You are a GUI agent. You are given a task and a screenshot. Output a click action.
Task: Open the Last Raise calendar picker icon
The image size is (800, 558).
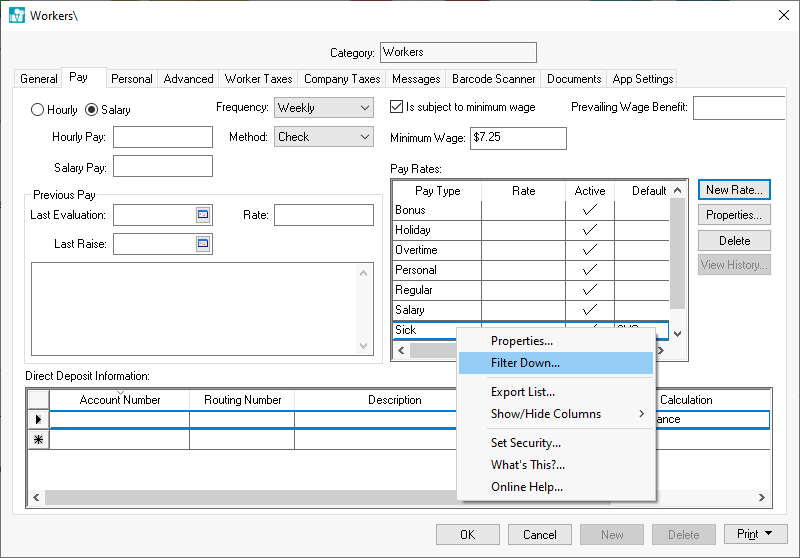pos(203,243)
